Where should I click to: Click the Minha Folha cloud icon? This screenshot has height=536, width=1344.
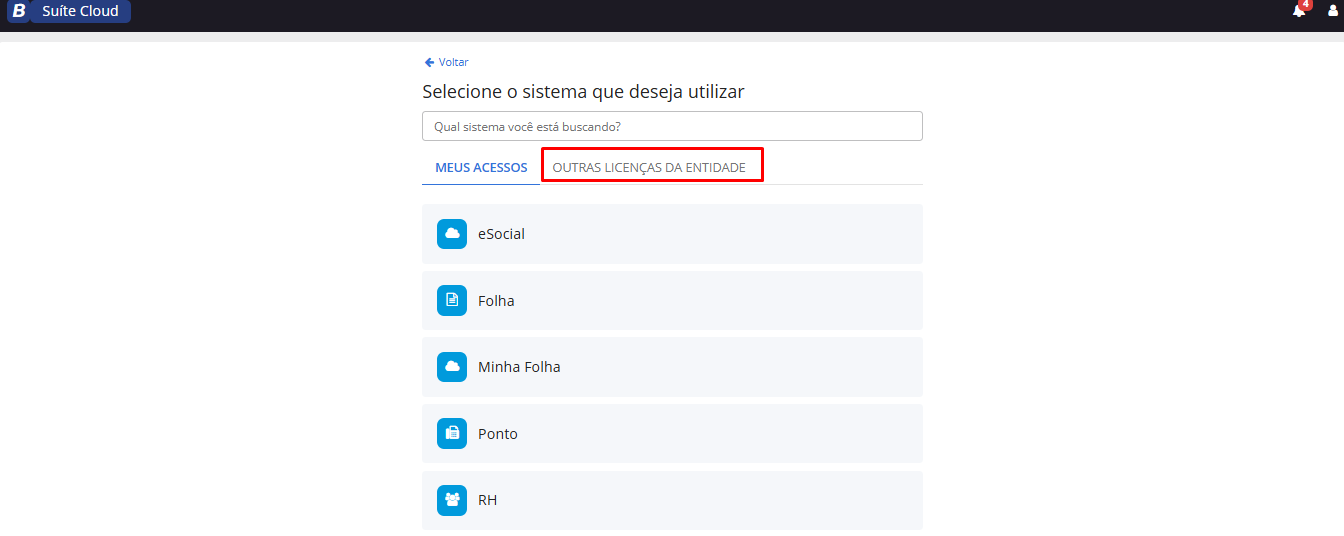click(452, 367)
